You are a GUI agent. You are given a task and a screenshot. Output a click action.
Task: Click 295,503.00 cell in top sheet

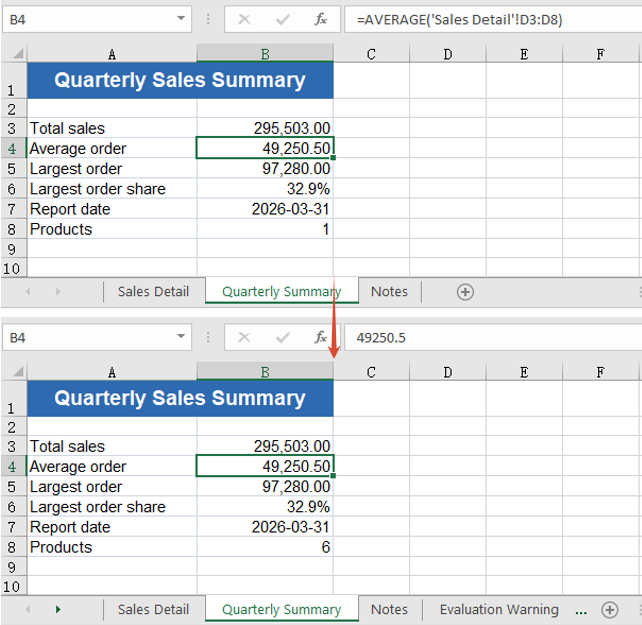(x=265, y=128)
